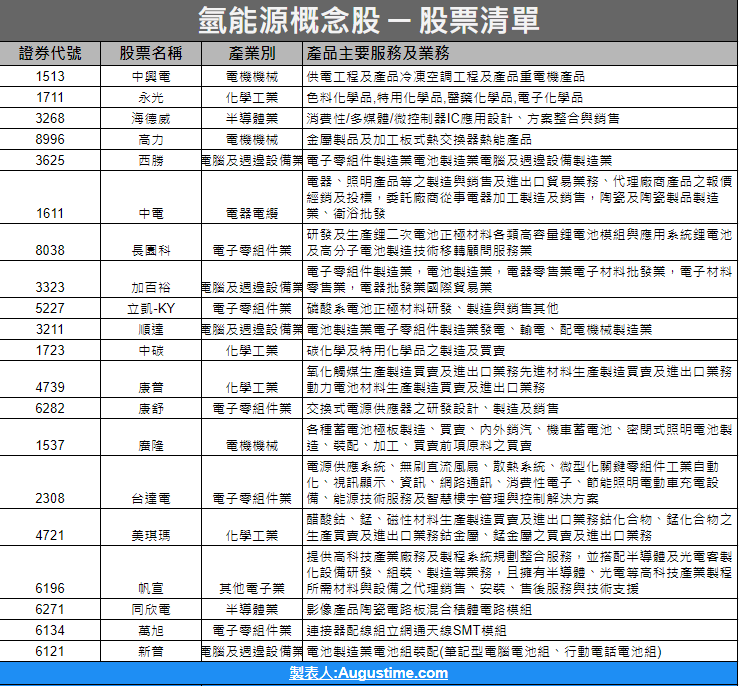Select stock code 8996
This screenshot has height=686, width=739.
(x=50, y=139)
